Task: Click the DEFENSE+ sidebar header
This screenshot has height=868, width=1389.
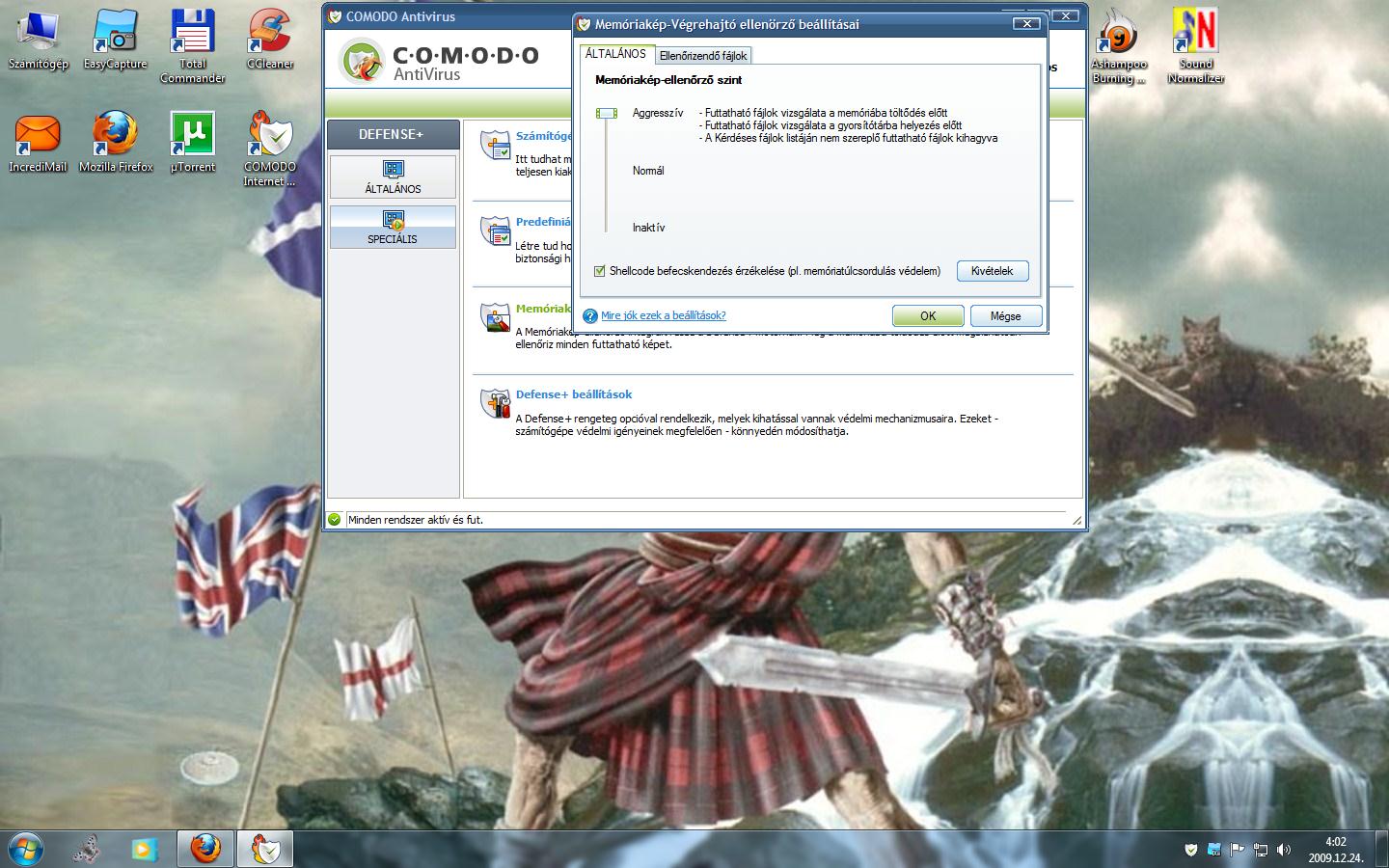Action: pos(392,134)
